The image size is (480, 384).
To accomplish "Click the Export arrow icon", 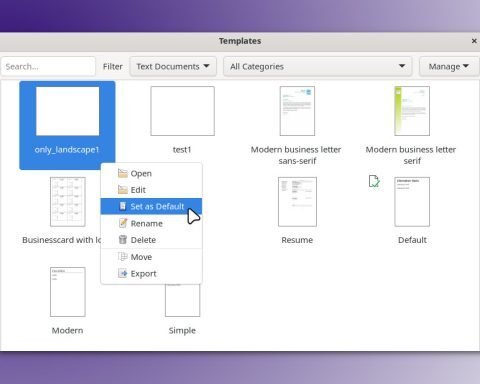I will pos(123,273).
